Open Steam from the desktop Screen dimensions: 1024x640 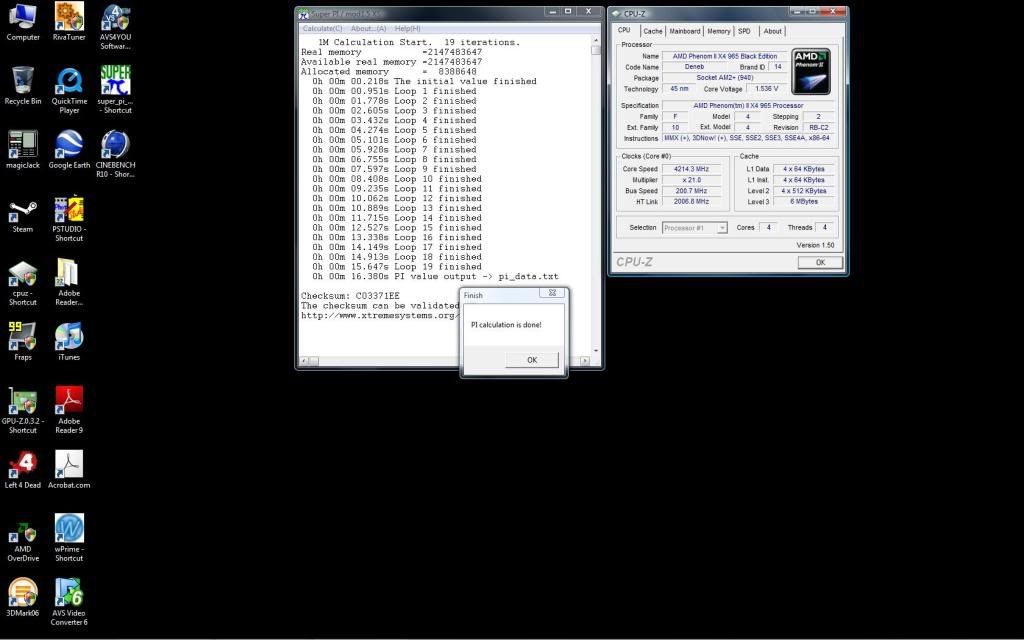pyautogui.click(x=23, y=216)
